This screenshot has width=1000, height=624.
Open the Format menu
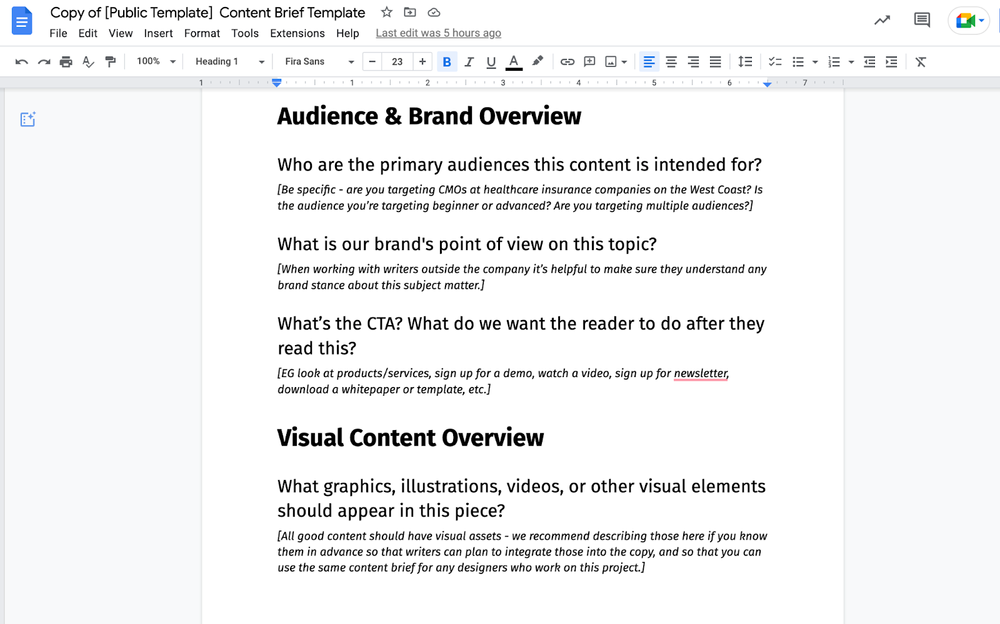tap(201, 32)
